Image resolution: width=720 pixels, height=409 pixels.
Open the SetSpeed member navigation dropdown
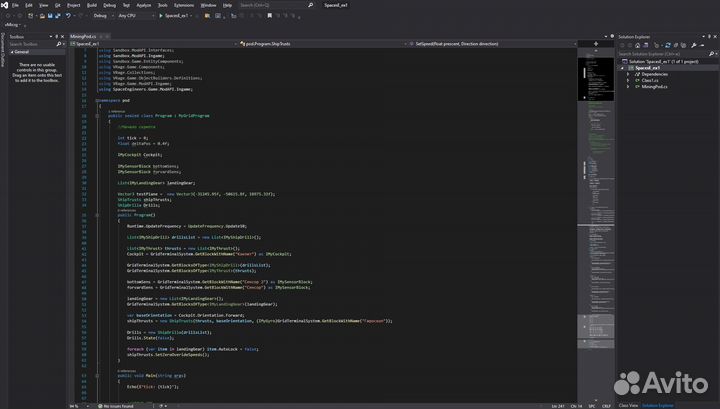pyautogui.click(x=492, y=44)
